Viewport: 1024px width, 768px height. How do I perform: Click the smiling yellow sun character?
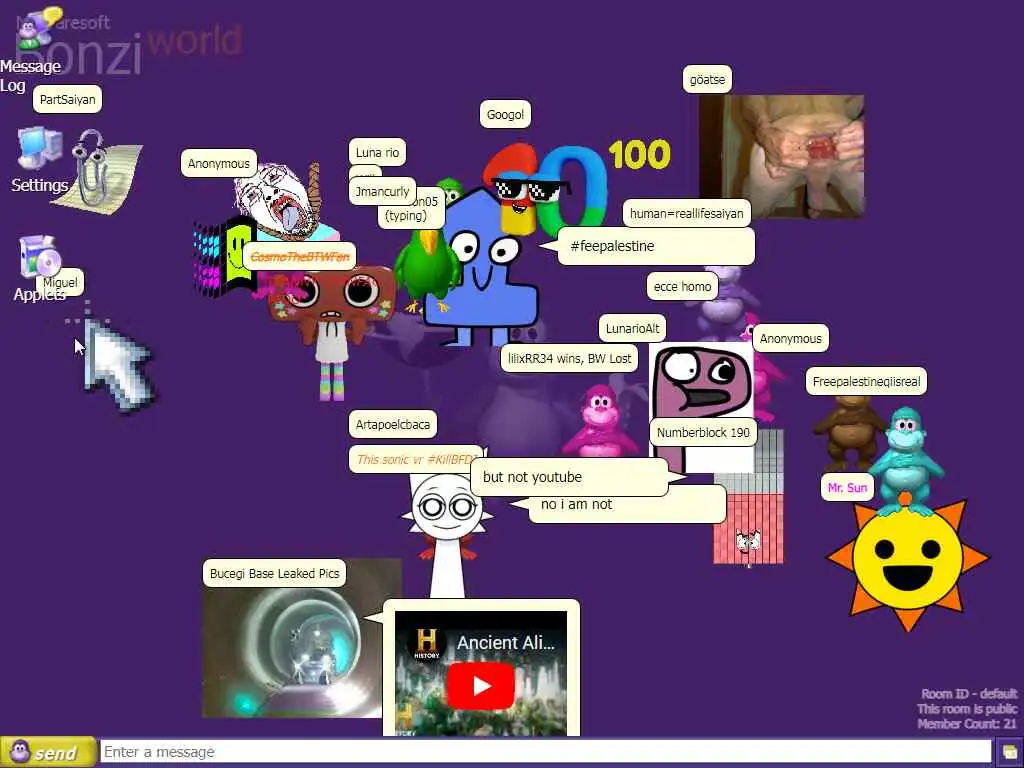[908, 562]
